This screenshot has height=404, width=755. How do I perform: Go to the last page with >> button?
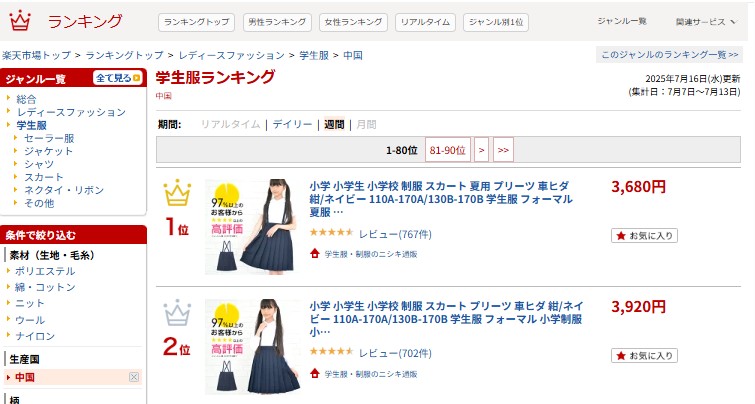point(503,150)
